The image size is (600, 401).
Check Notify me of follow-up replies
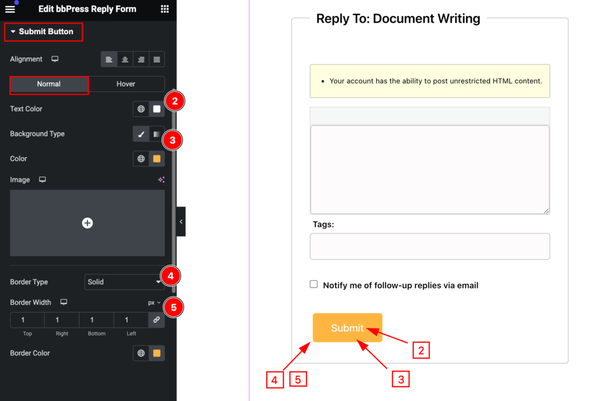tap(314, 284)
